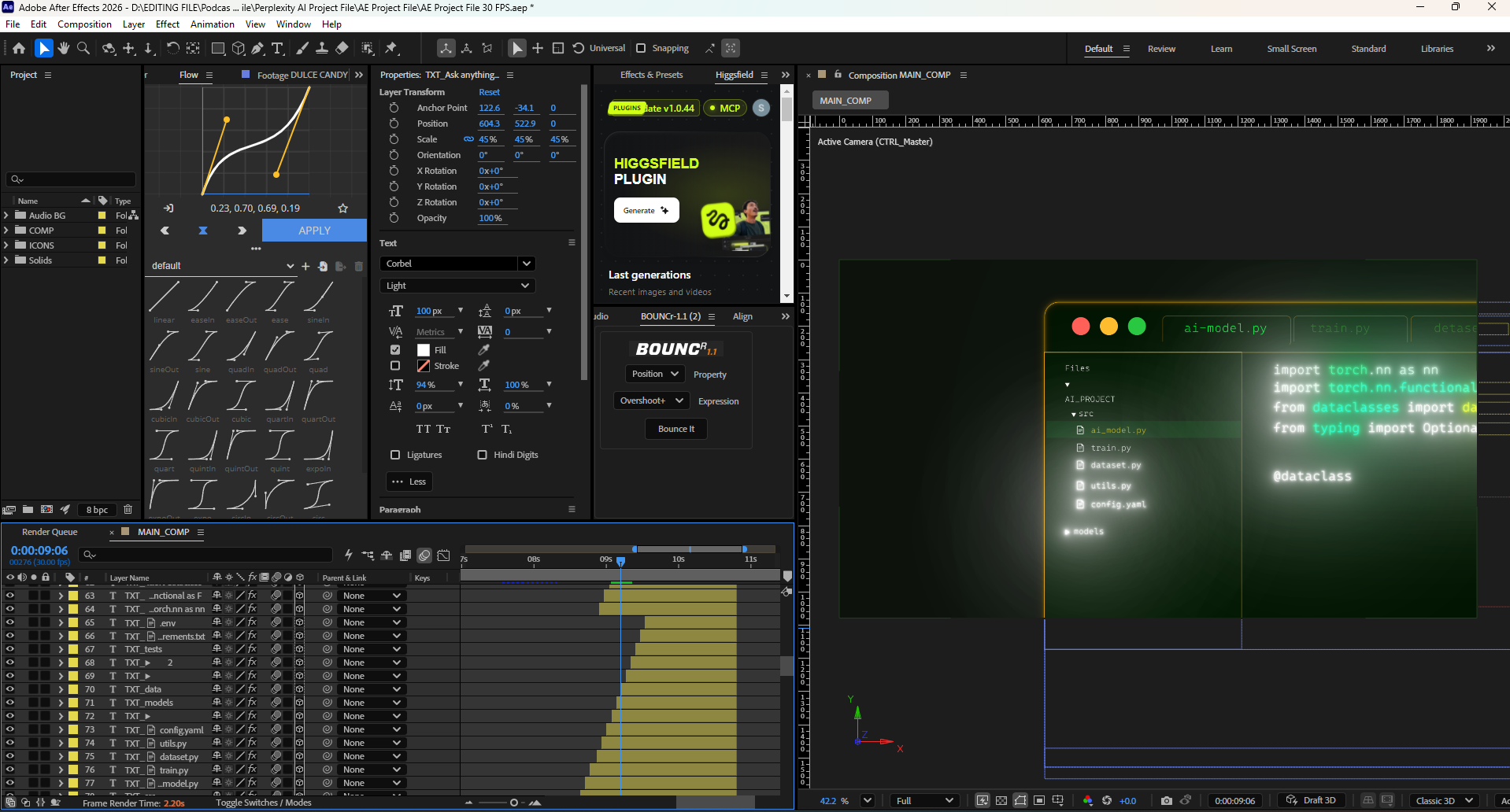Open the Light font style dropdown
1510x812 pixels.
pyautogui.click(x=457, y=286)
